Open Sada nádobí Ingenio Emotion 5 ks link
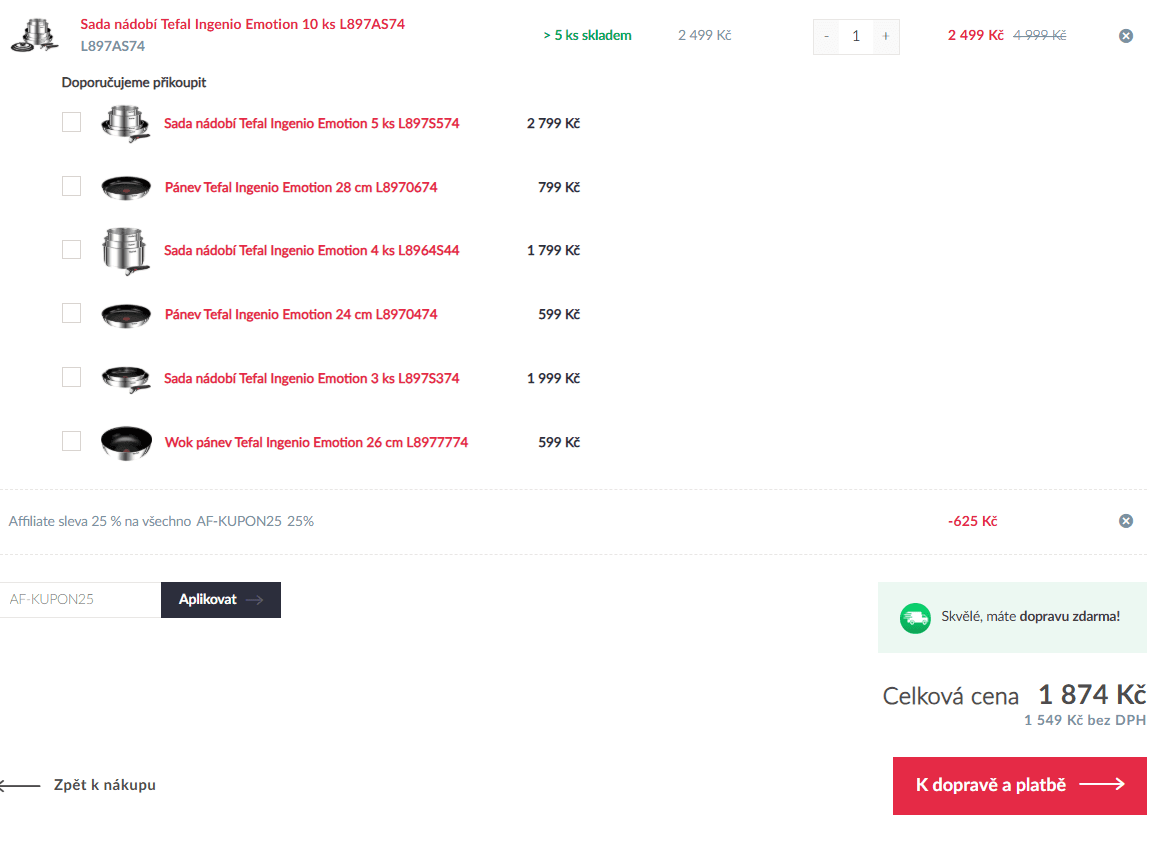Image resolution: width=1154 pixels, height=843 pixels. 311,124
